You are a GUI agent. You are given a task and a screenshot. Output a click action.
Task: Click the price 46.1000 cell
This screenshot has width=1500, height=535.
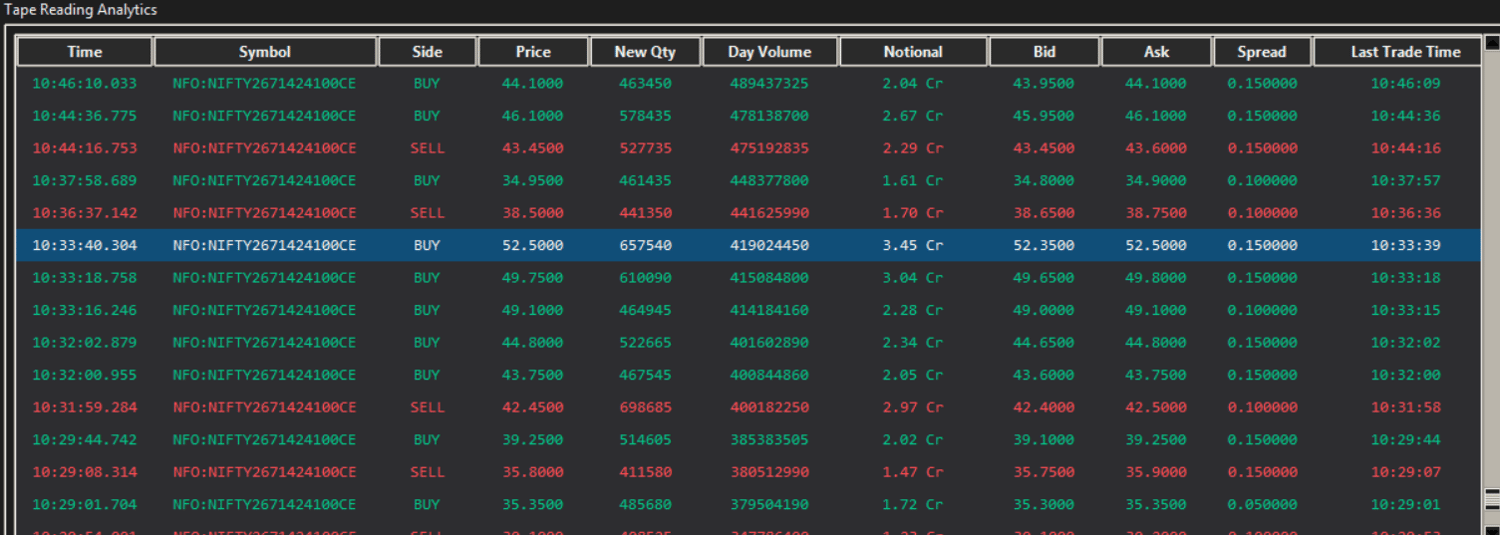click(x=533, y=116)
